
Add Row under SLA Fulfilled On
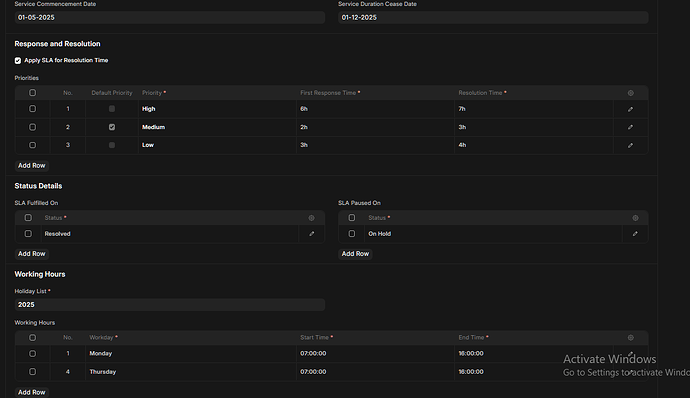(x=32, y=254)
